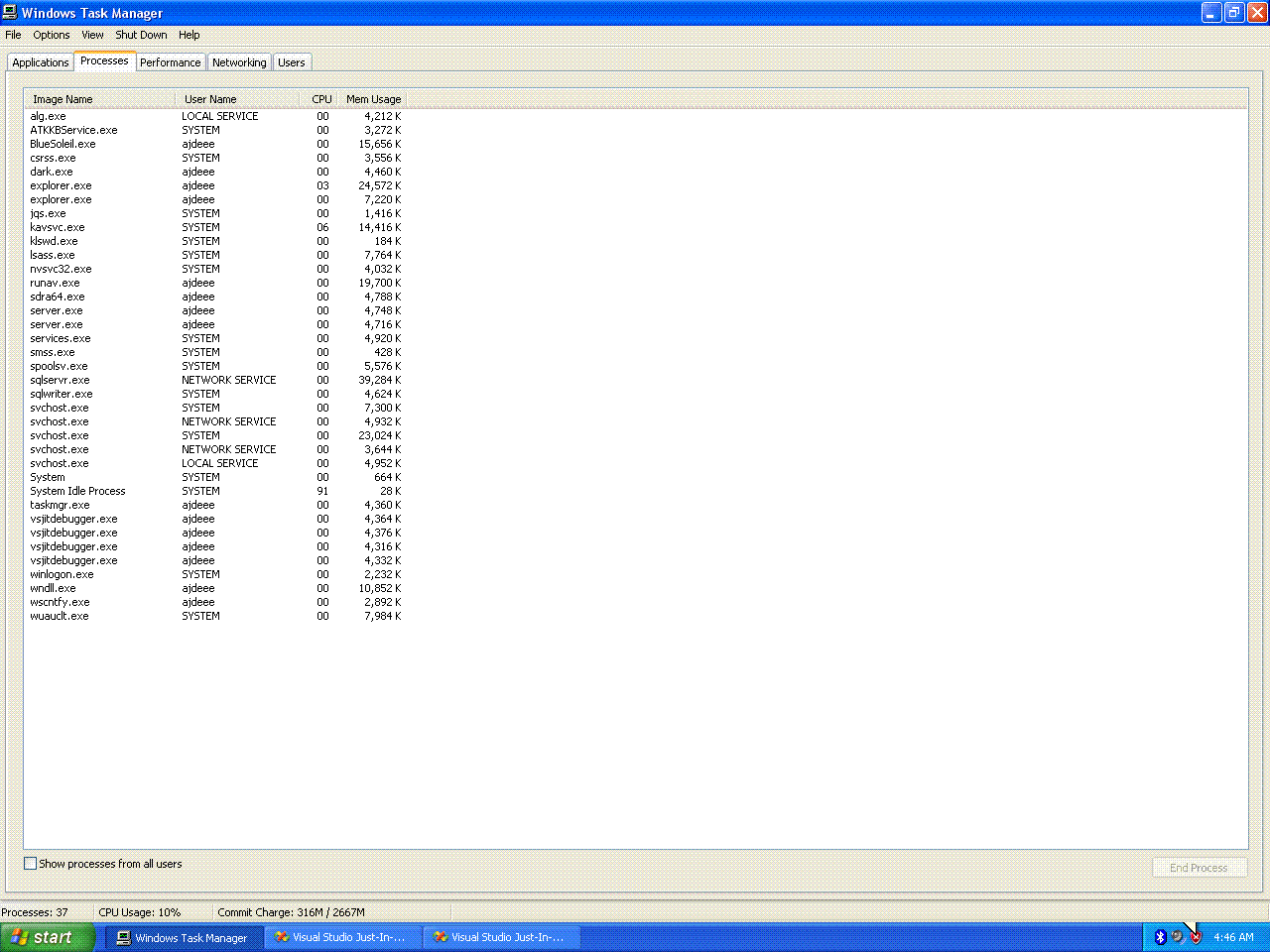Screen dimensions: 1270x952
Task: Select the kavsvc.exe process
Action: click(215, 227)
